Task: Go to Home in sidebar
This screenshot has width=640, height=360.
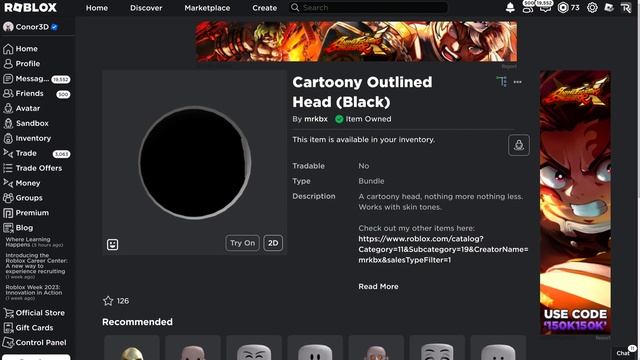Action: (20, 49)
